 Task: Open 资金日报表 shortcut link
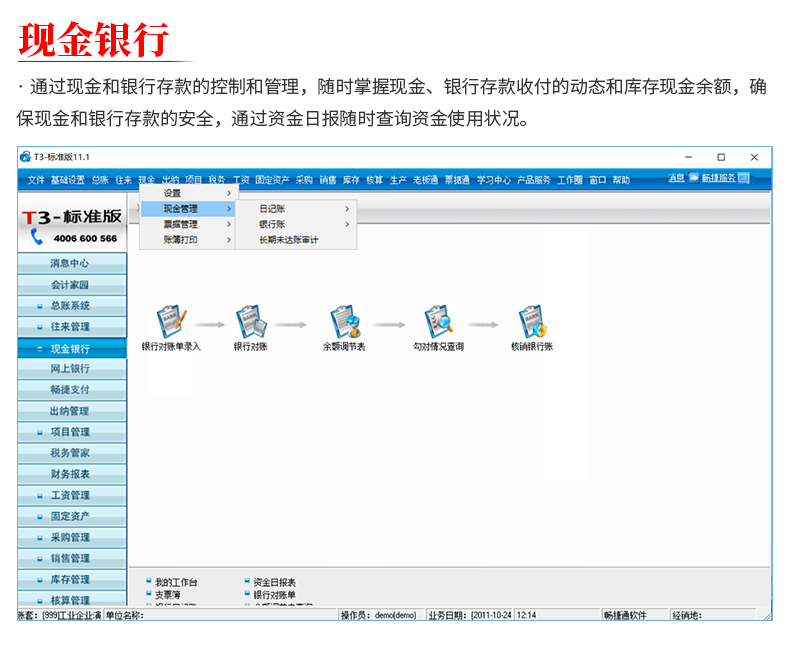pyautogui.click(x=274, y=582)
